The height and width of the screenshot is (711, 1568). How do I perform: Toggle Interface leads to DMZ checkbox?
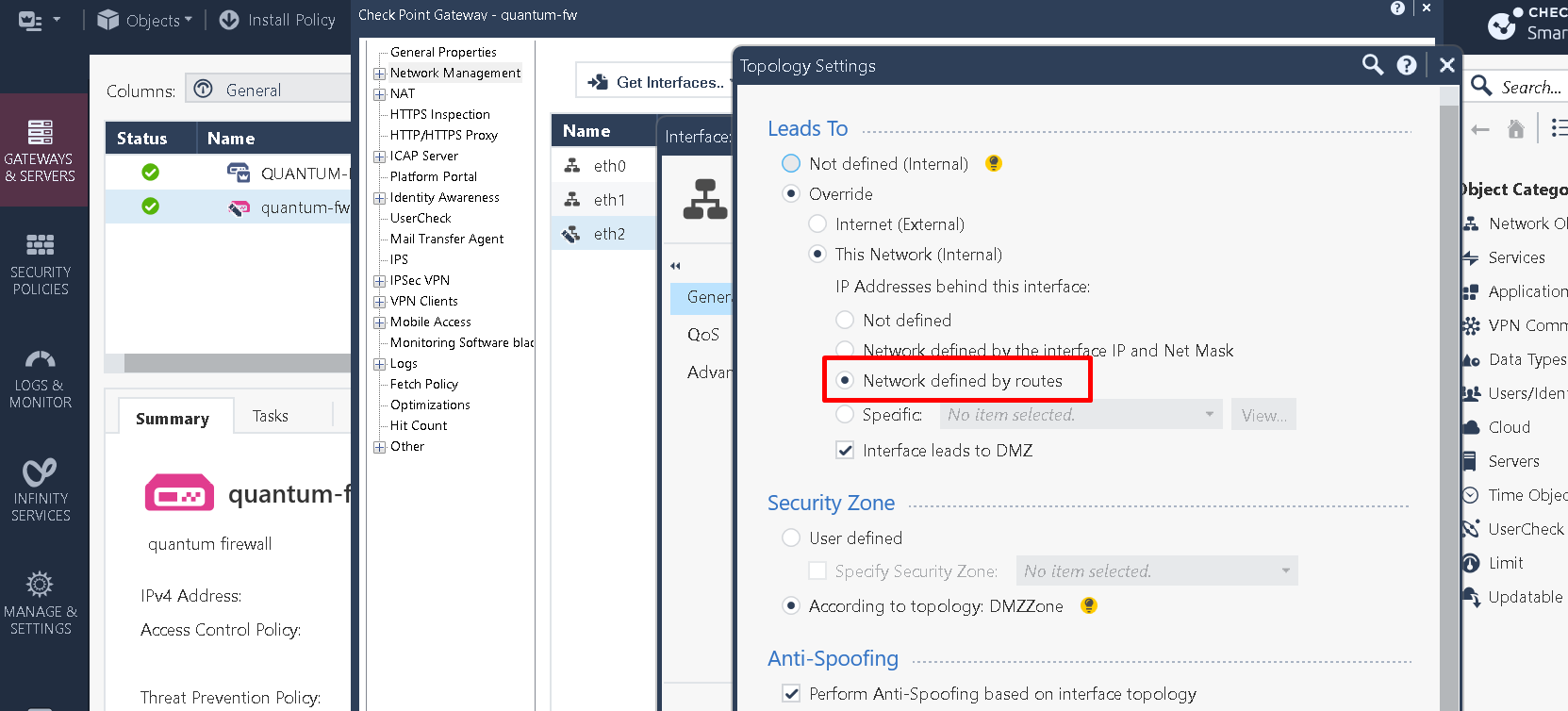click(x=845, y=450)
